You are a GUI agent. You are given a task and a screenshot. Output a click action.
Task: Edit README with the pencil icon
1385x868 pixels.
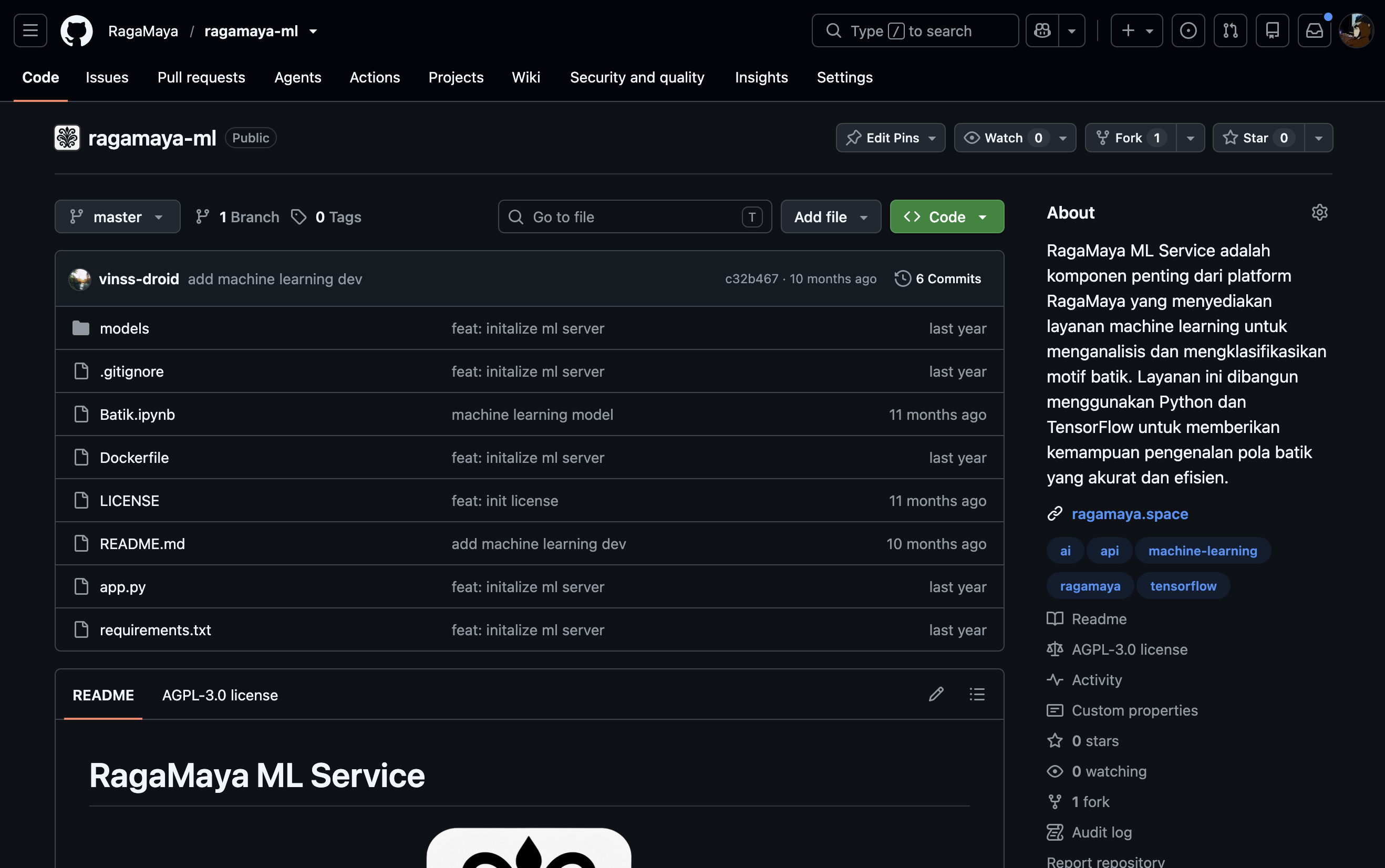click(x=936, y=694)
